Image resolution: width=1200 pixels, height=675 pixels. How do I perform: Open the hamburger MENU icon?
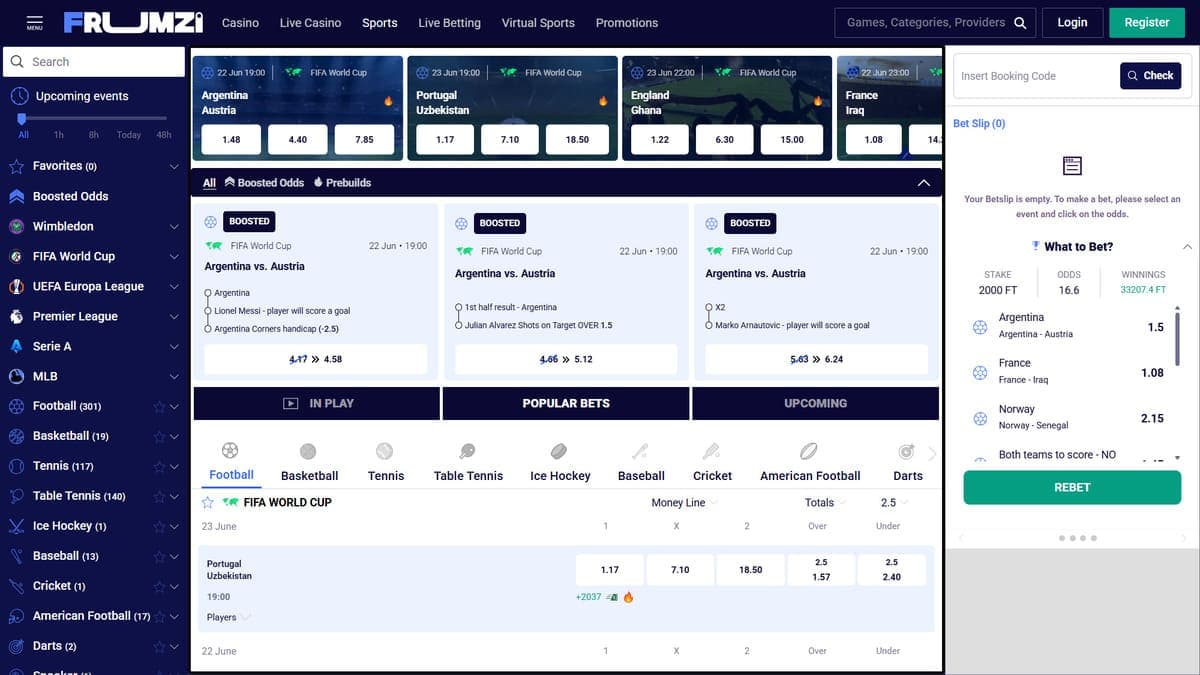(x=35, y=21)
